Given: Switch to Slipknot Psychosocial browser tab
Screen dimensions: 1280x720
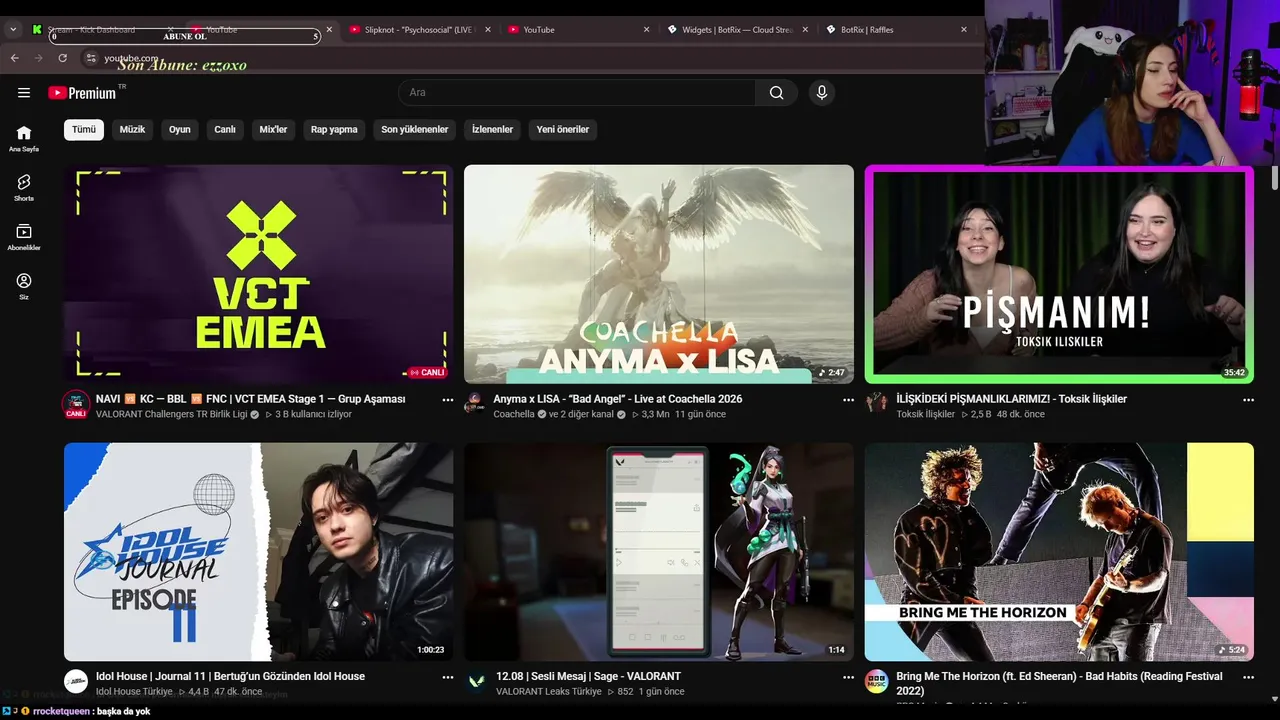Looking at the screenshot, I should 418,30.
